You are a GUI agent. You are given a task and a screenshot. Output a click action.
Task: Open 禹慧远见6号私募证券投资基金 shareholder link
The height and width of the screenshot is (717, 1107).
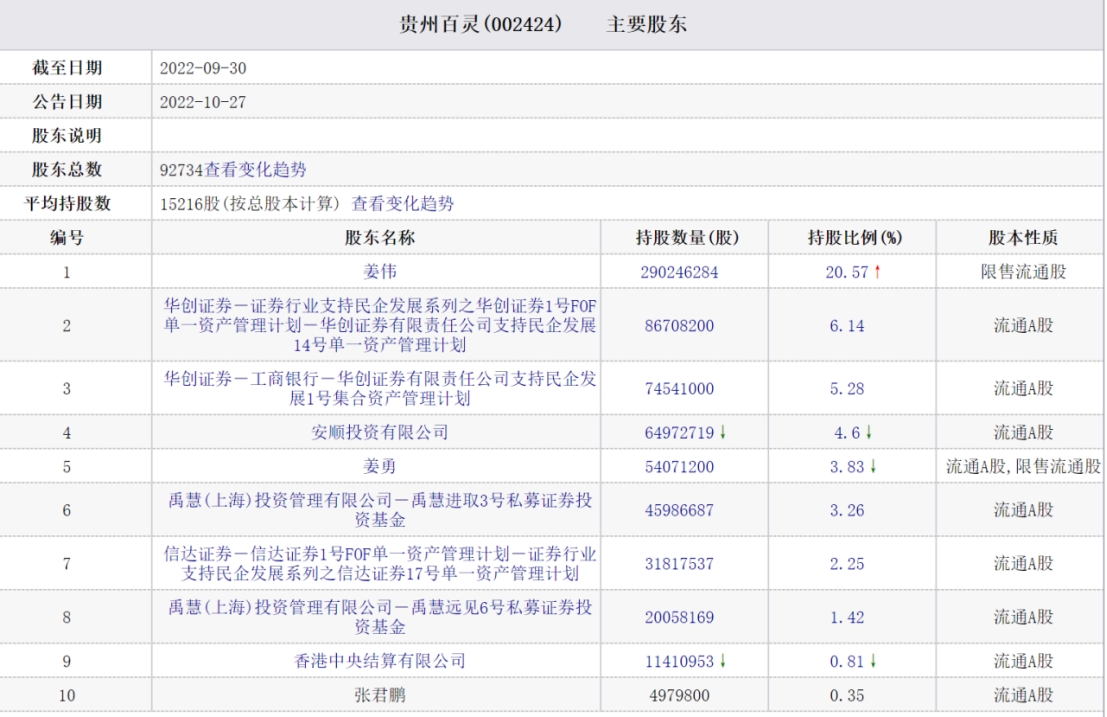click(x=379, y=617)
